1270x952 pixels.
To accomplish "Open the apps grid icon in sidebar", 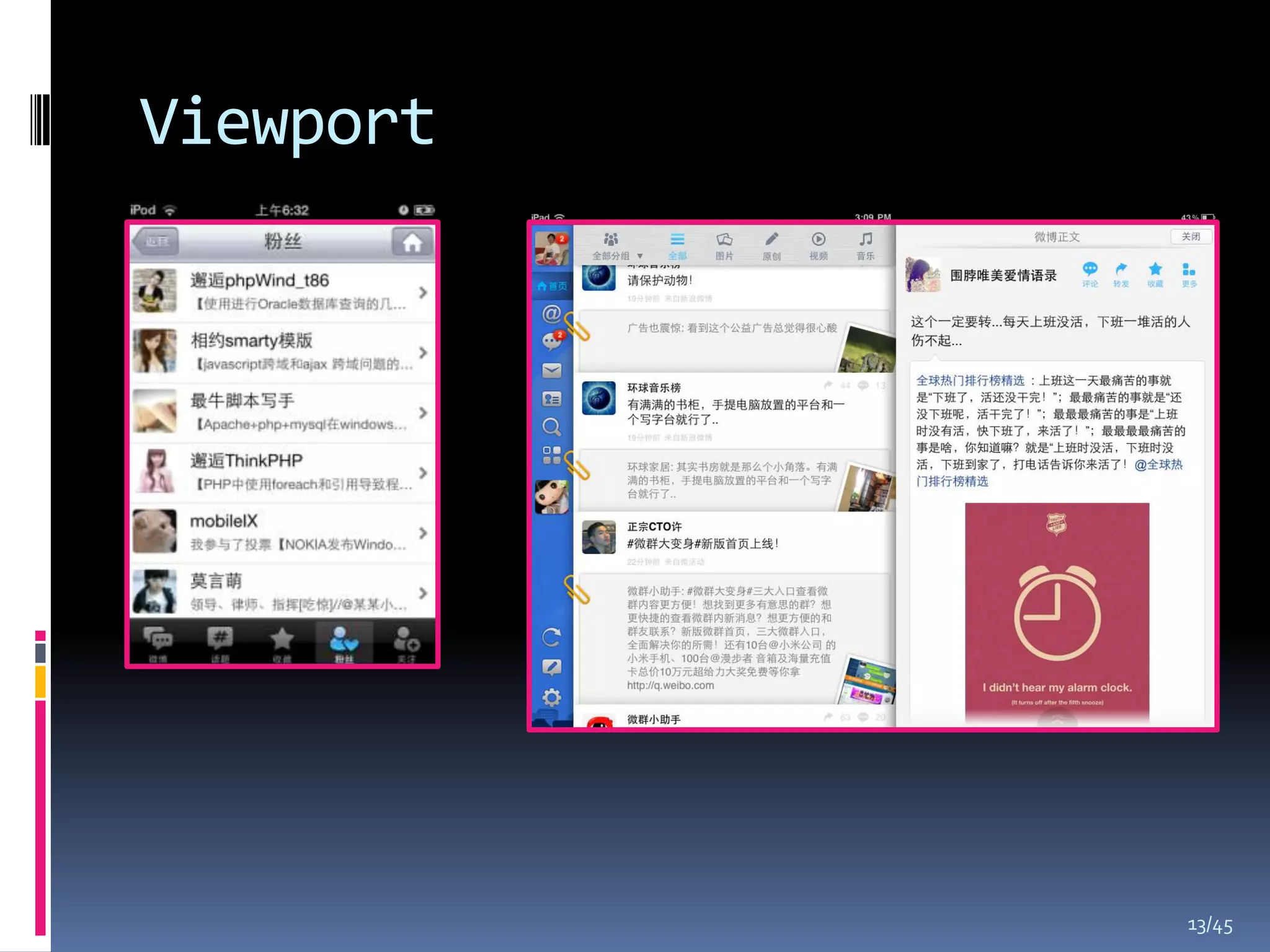I will click(x=551, y=456).
